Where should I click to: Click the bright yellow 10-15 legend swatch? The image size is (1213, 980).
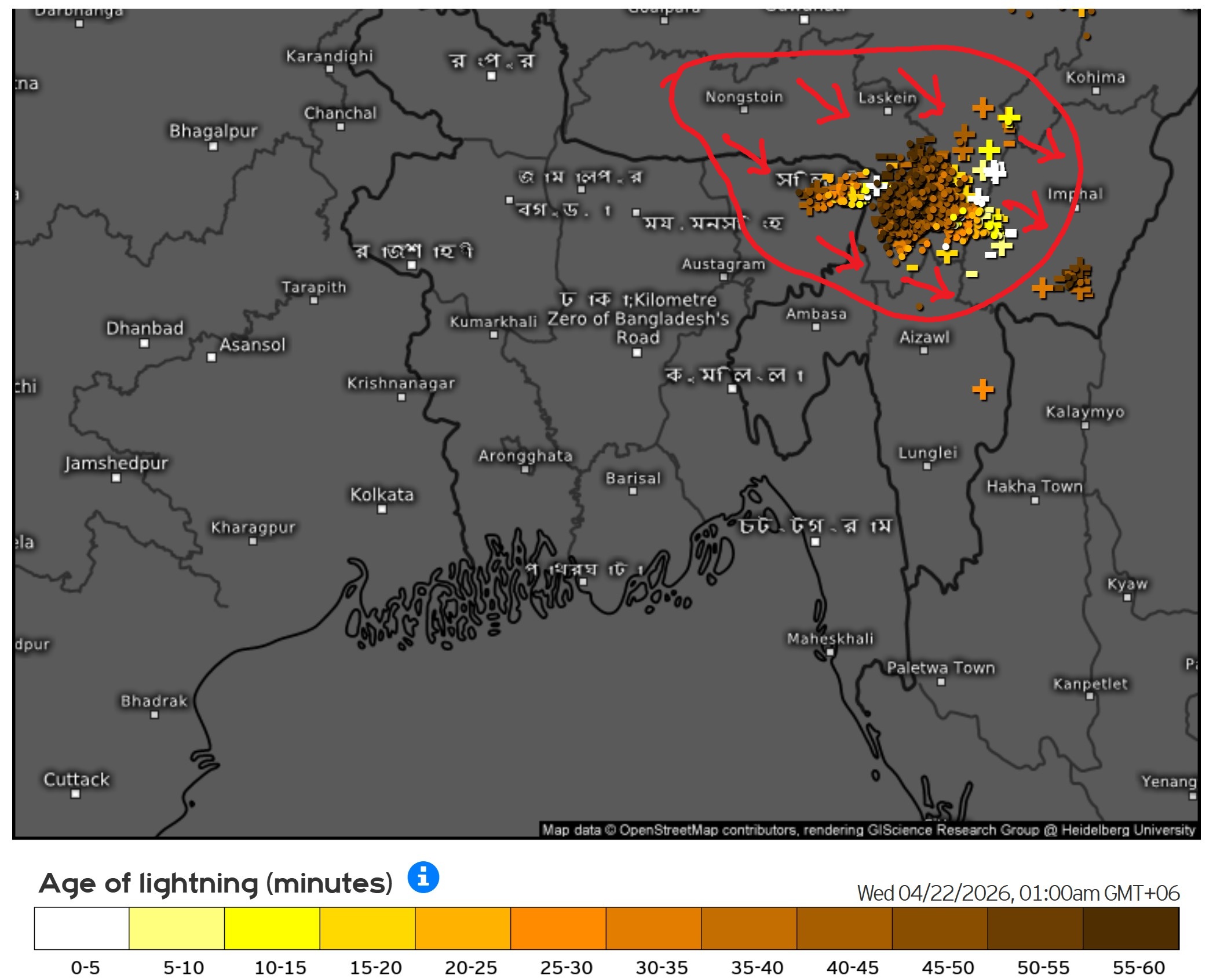point(272,928)
